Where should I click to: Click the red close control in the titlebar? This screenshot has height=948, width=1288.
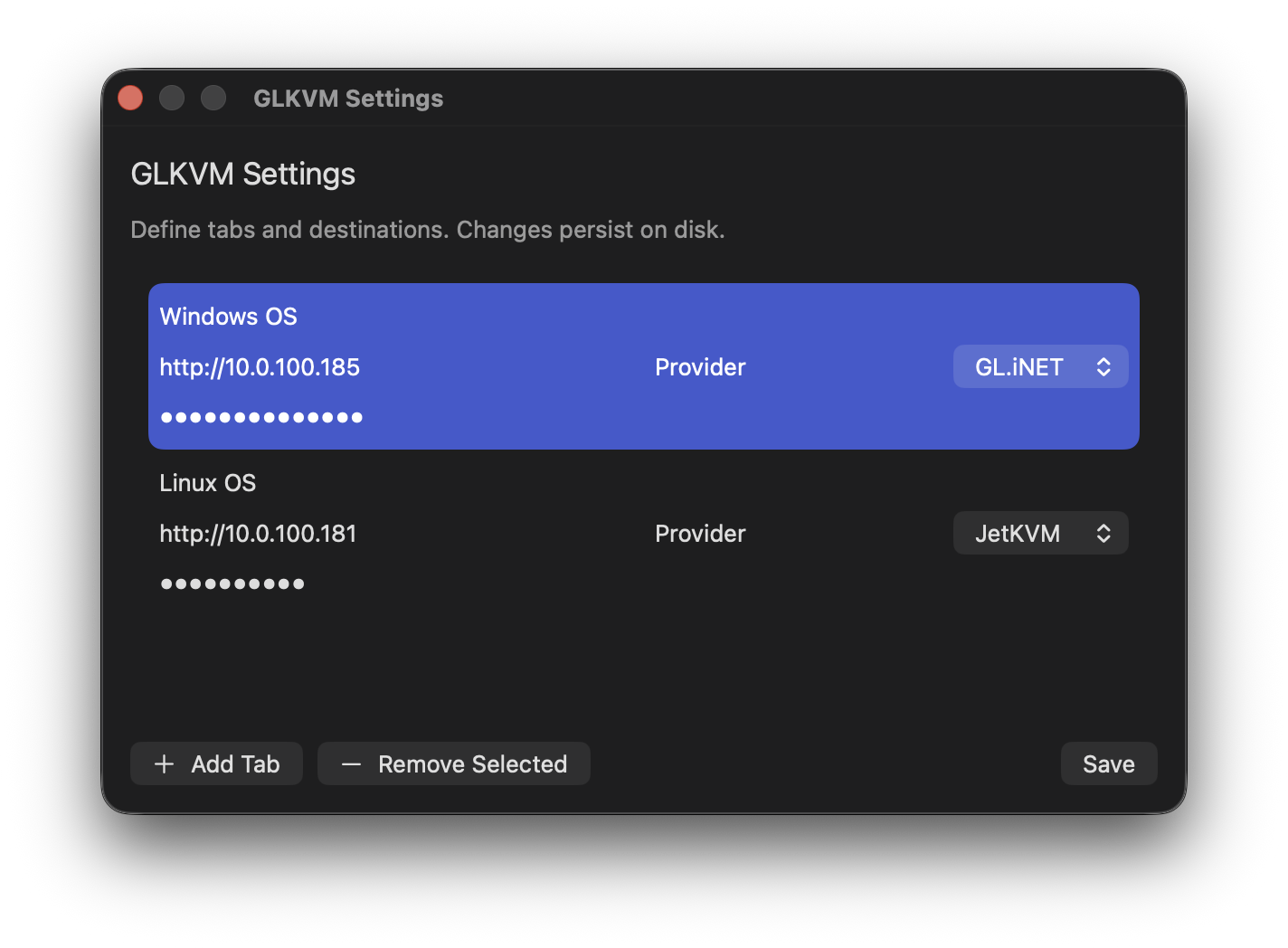[x=129, y=97]
